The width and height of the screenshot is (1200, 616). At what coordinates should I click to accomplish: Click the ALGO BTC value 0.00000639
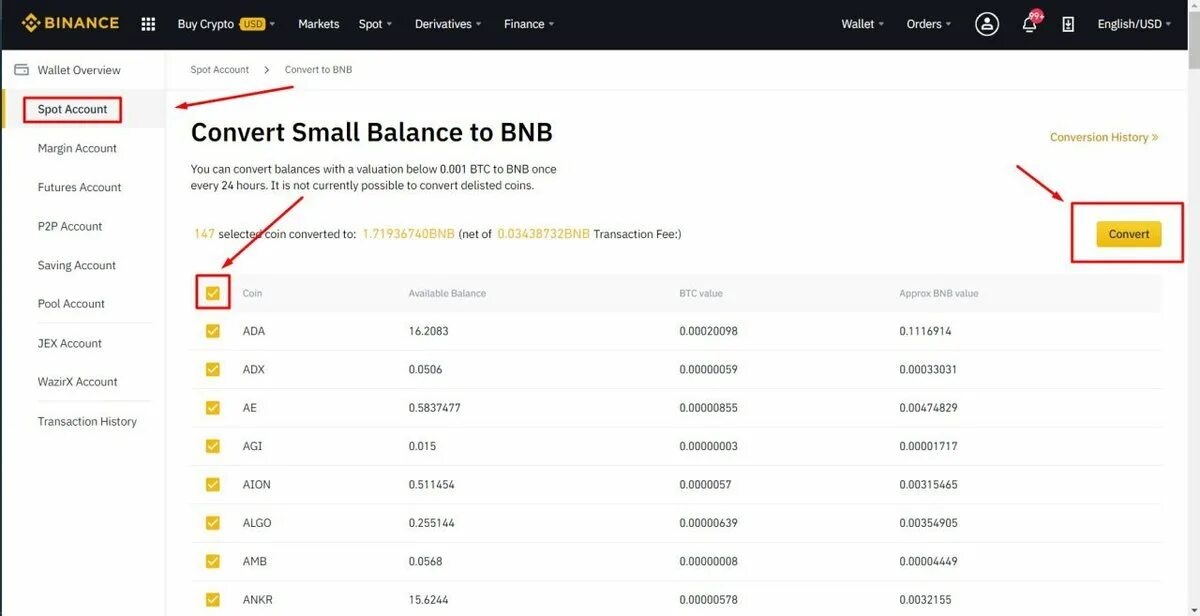(708, 523)
